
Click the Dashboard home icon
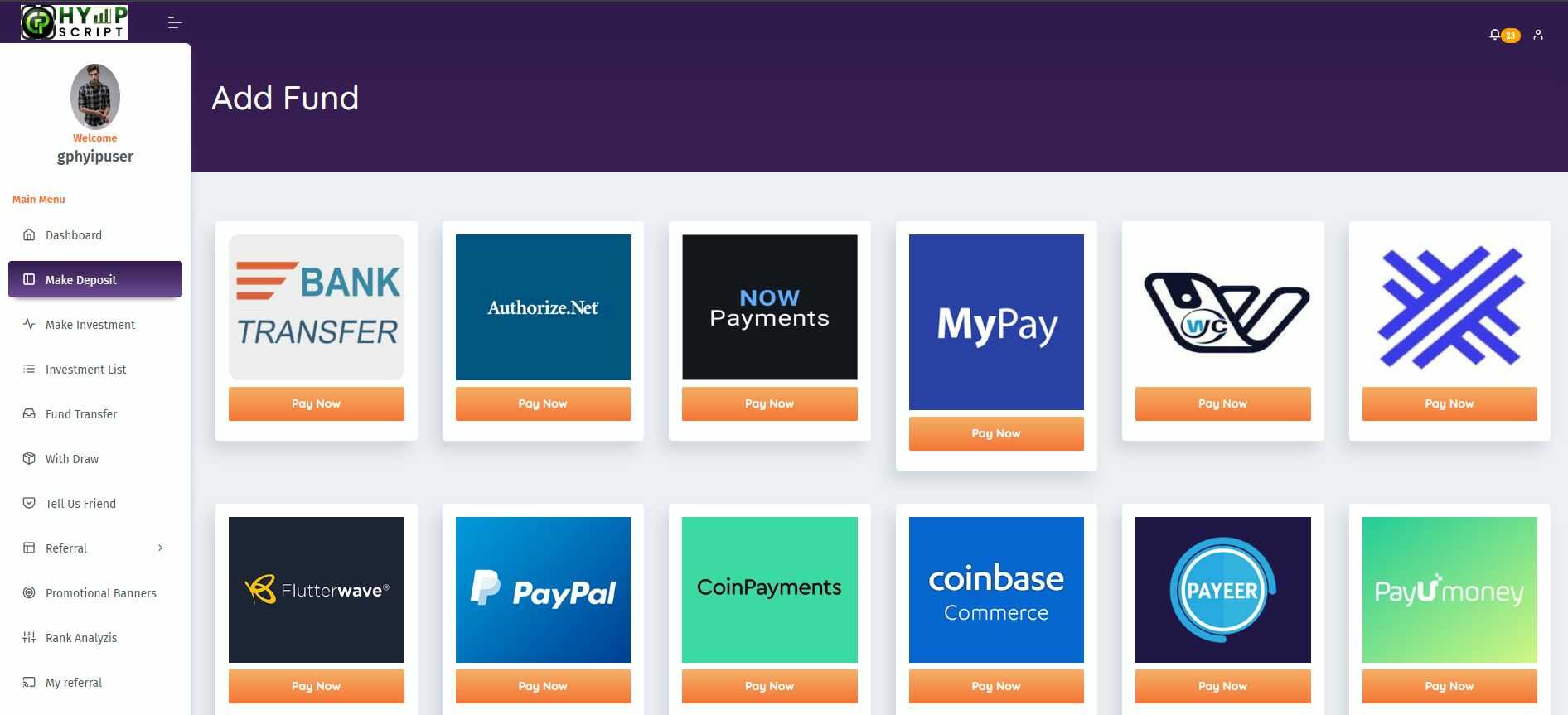point(29,234)
